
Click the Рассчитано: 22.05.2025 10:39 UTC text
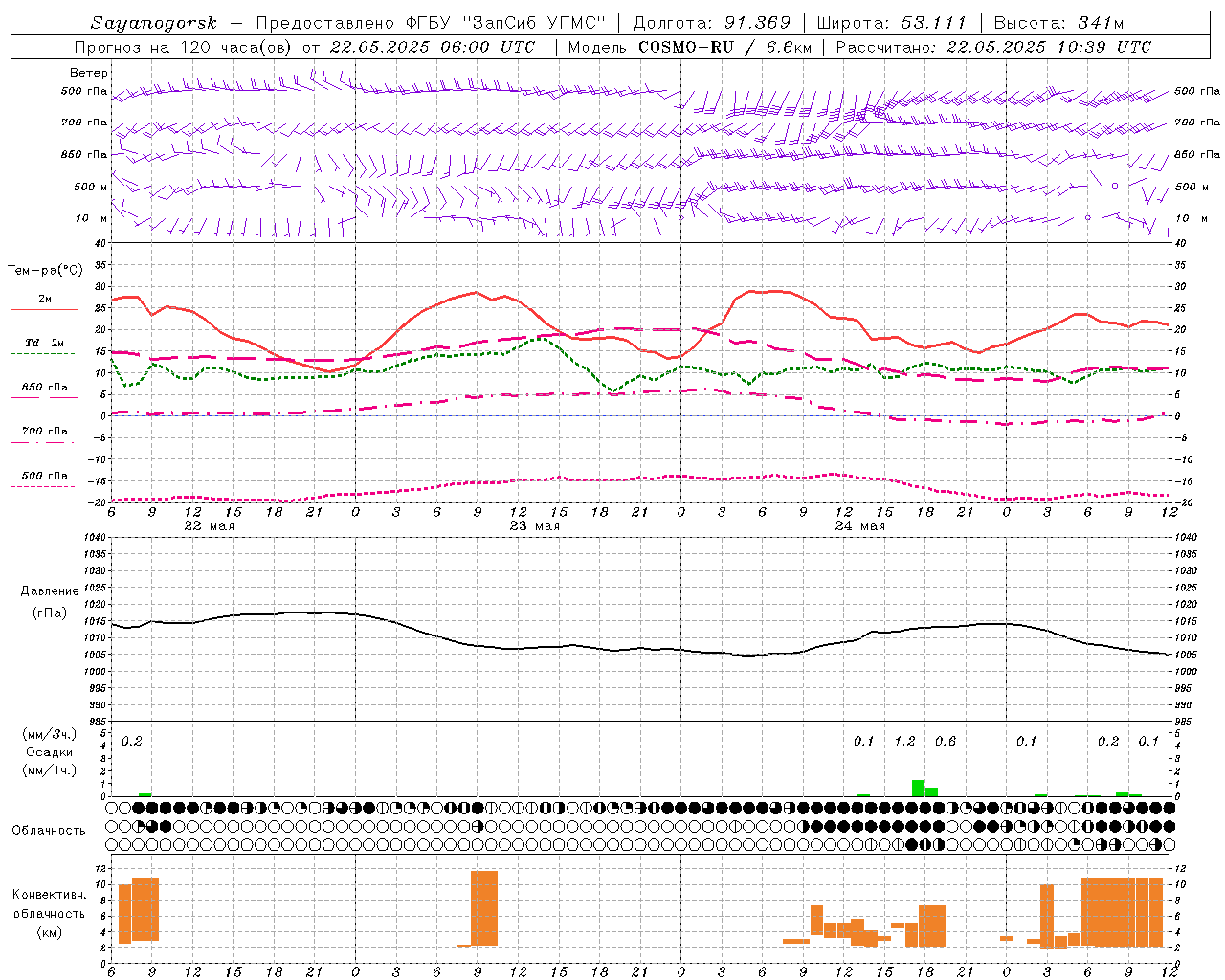[993, 47]
